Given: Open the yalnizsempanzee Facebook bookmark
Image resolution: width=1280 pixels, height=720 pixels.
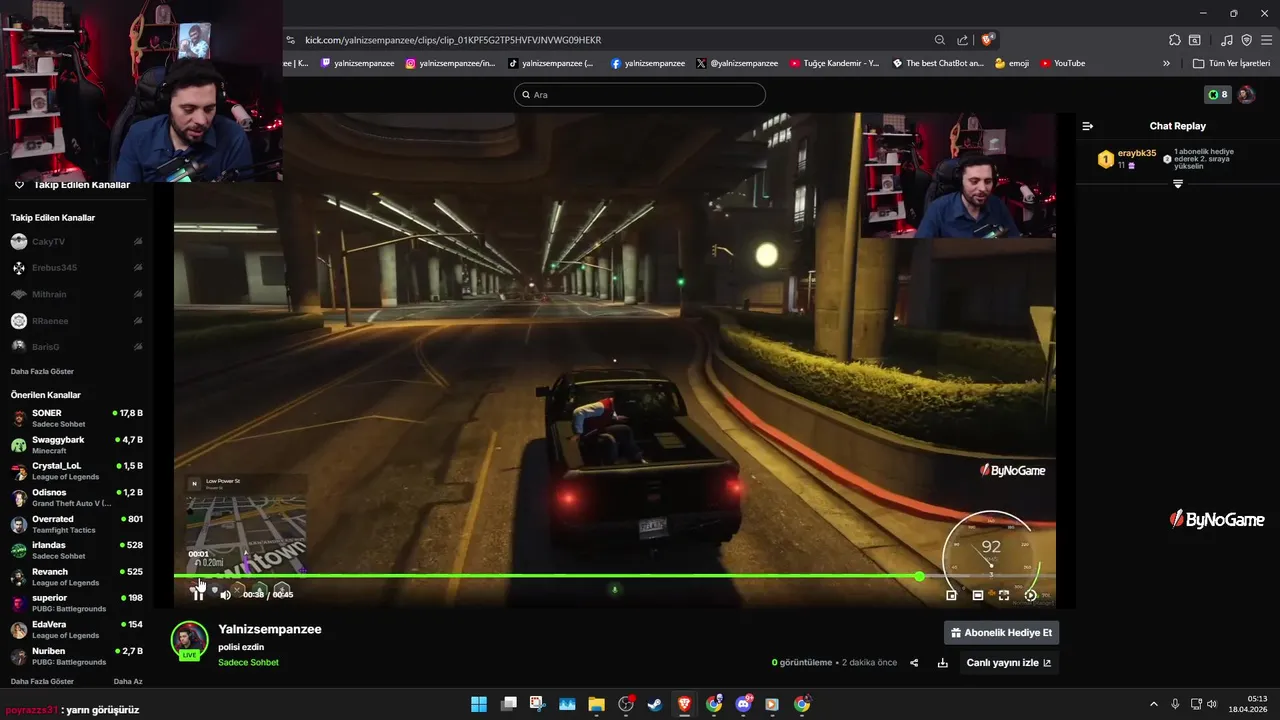Looking at the screenshot, I should (647, 63).
